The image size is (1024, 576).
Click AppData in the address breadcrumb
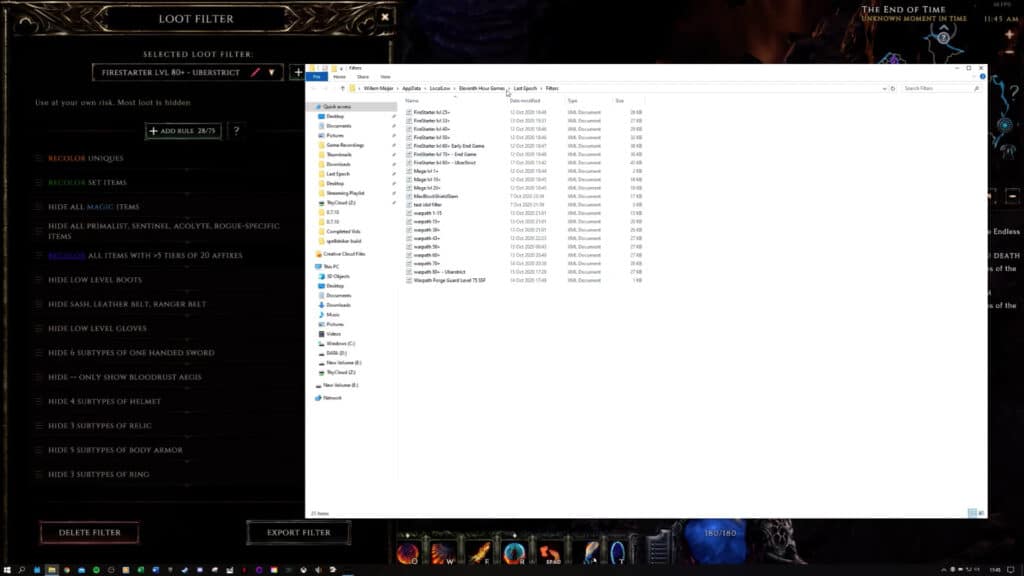(x=411, y=88)
